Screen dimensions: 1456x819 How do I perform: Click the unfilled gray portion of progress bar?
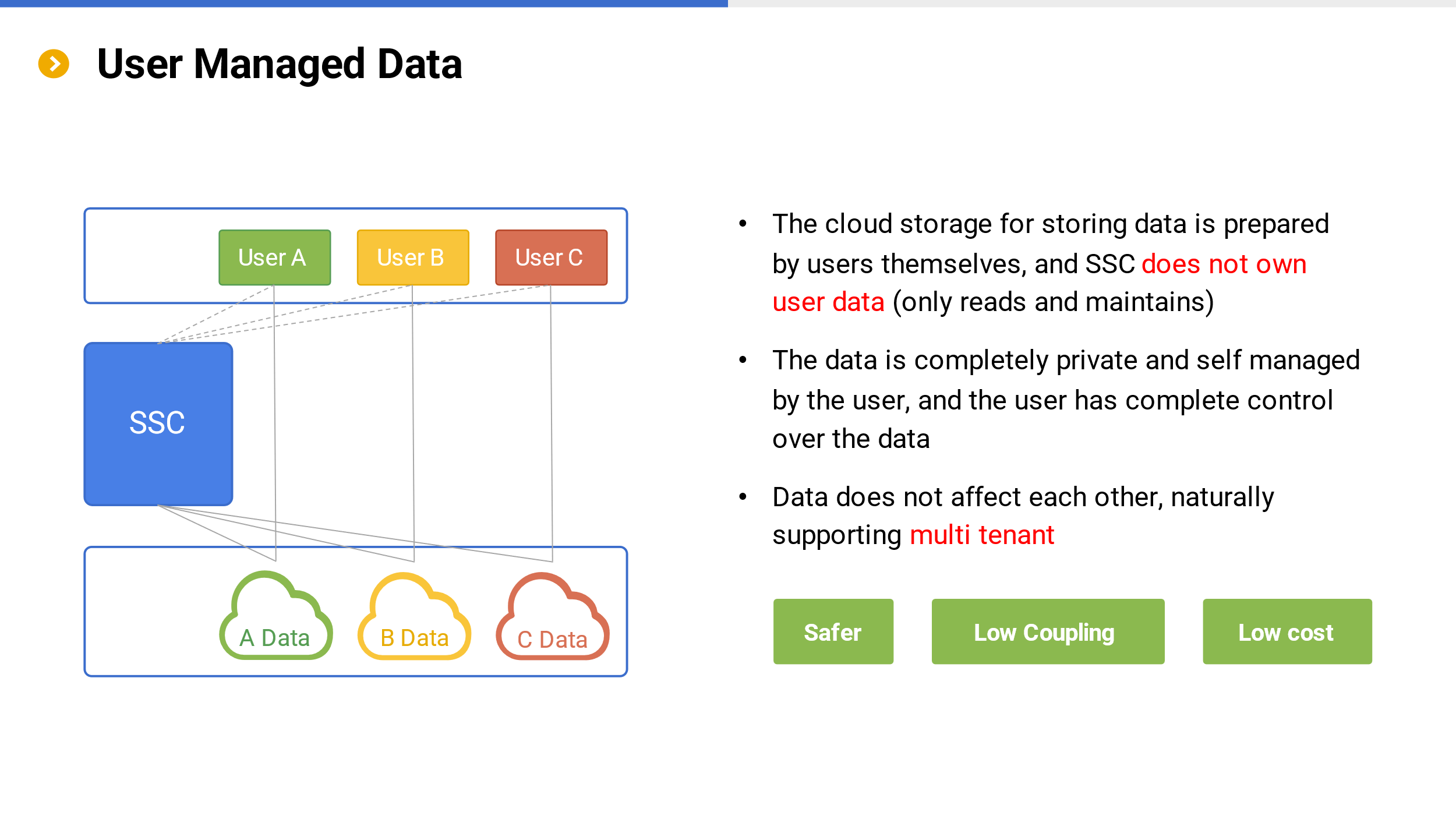1092,3
